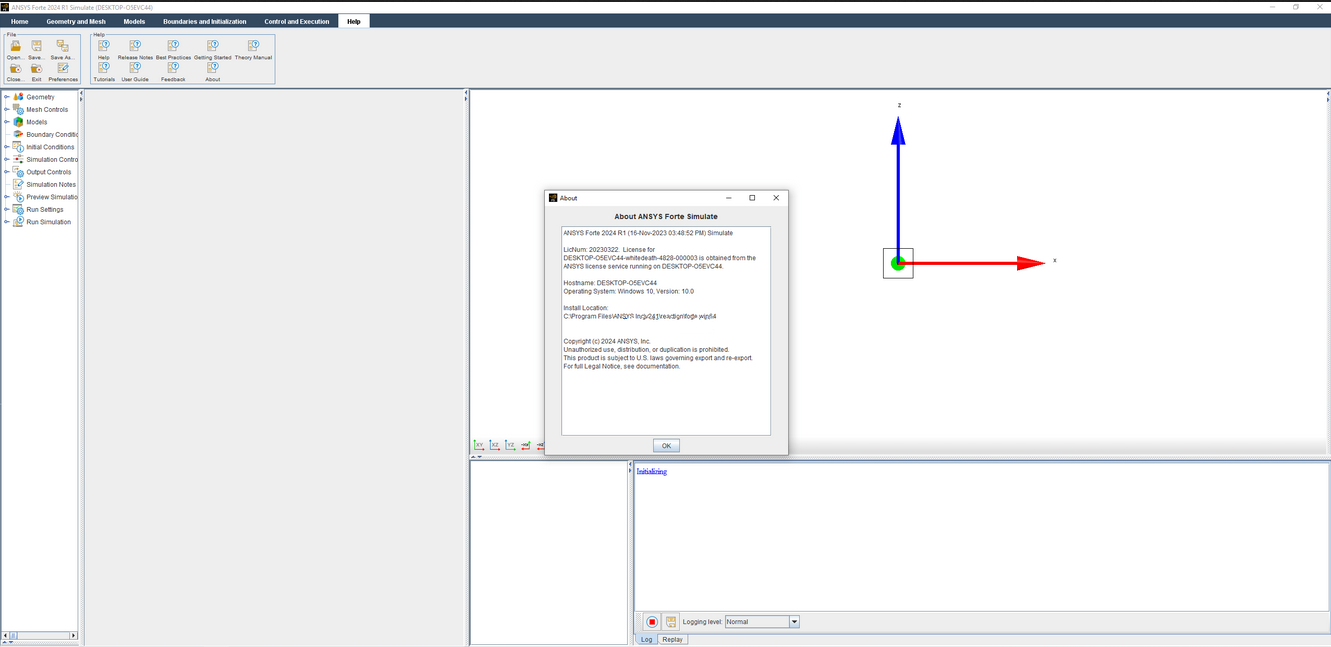Click the 'Hostname: DESKTOP-O5EVC44' line
Image resolution: width=1331 pixels, height=647 pixels.
point(610,283)
